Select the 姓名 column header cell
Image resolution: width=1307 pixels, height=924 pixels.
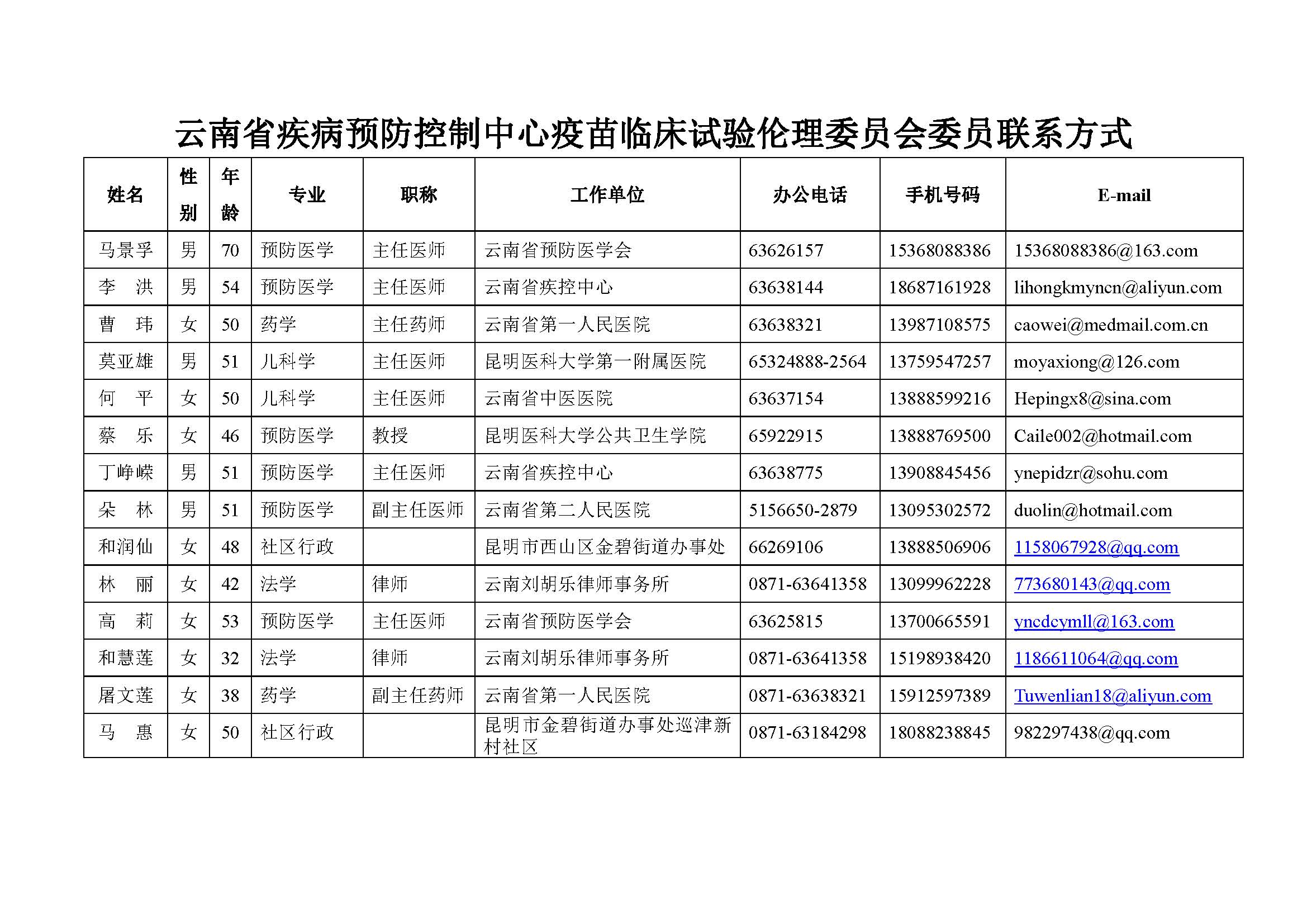[125, 195]
